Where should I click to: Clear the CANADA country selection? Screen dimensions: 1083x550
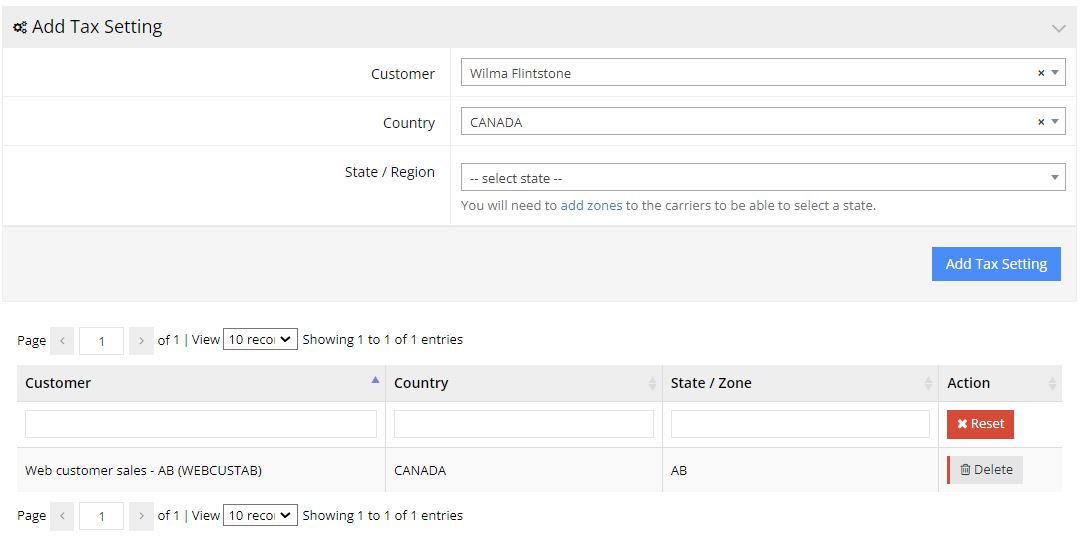click(x=1041, y=122)
